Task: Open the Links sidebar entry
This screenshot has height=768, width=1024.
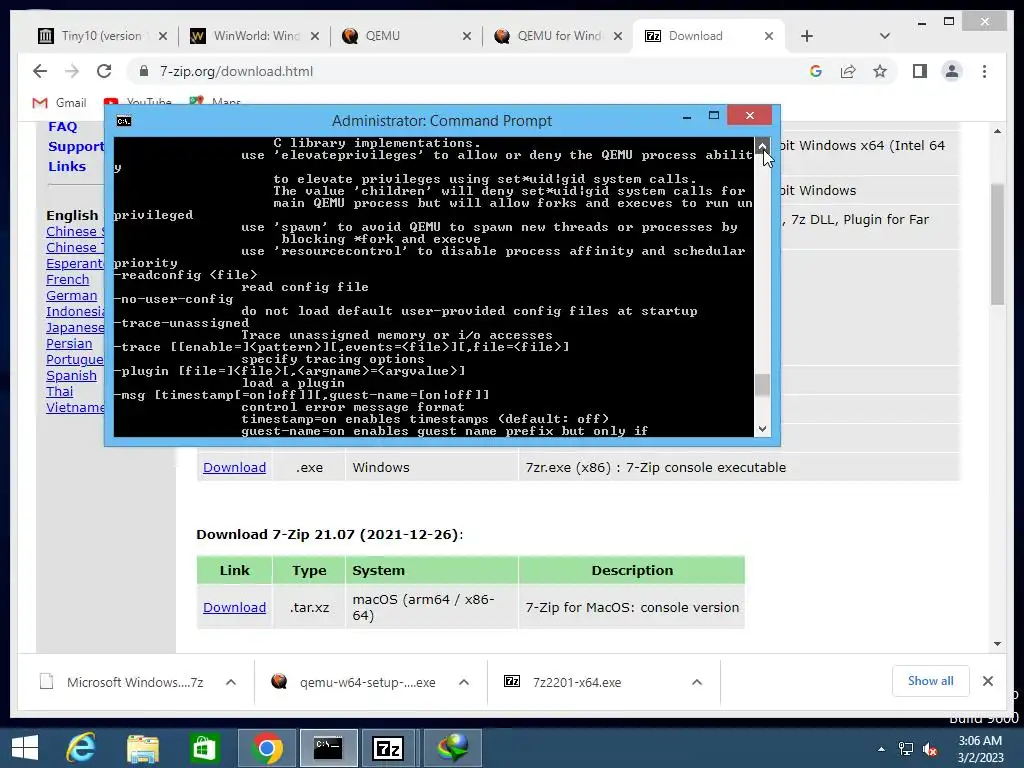Action: [x=67, y=167]
